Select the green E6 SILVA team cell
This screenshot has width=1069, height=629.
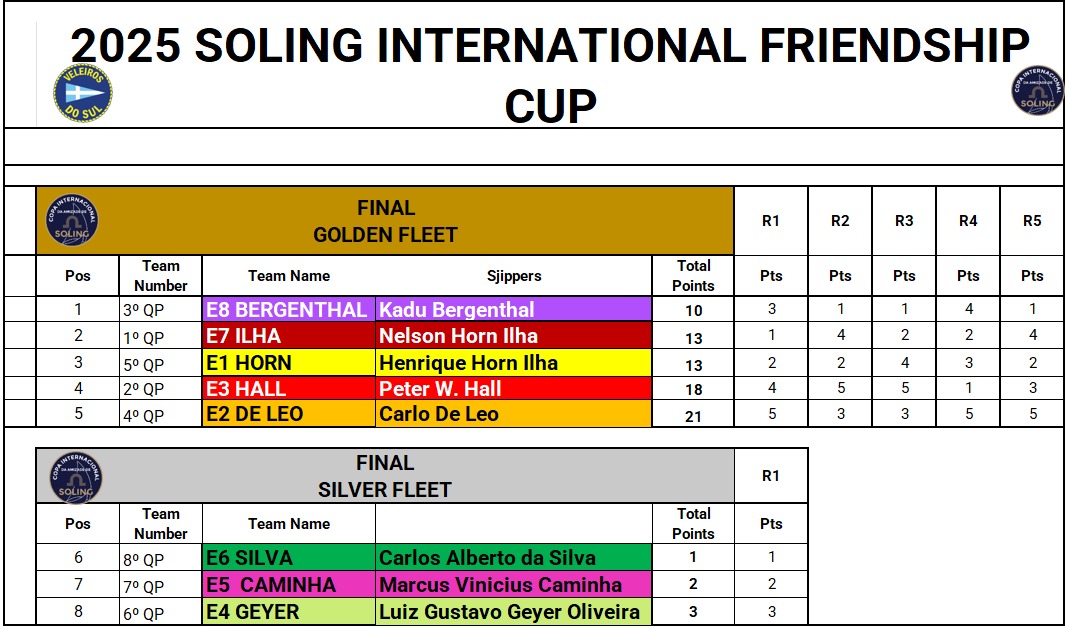289,557
